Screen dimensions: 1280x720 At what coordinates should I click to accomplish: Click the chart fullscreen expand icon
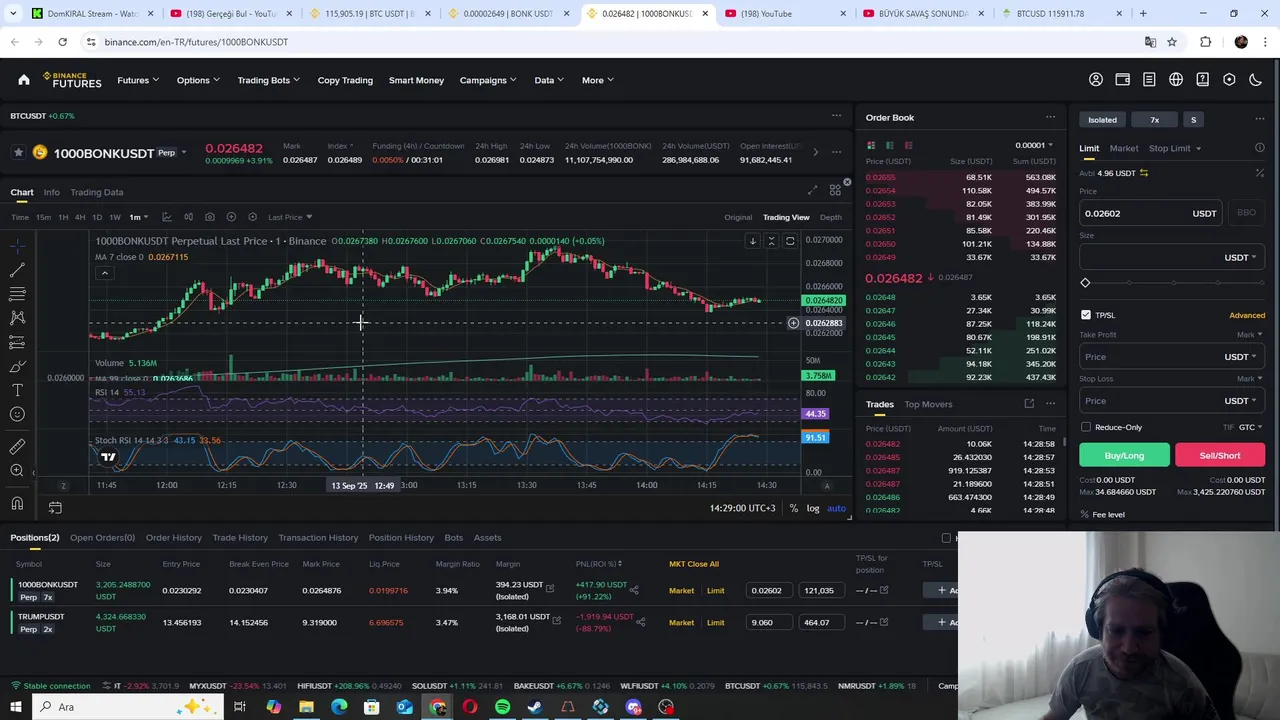point(812,191)
